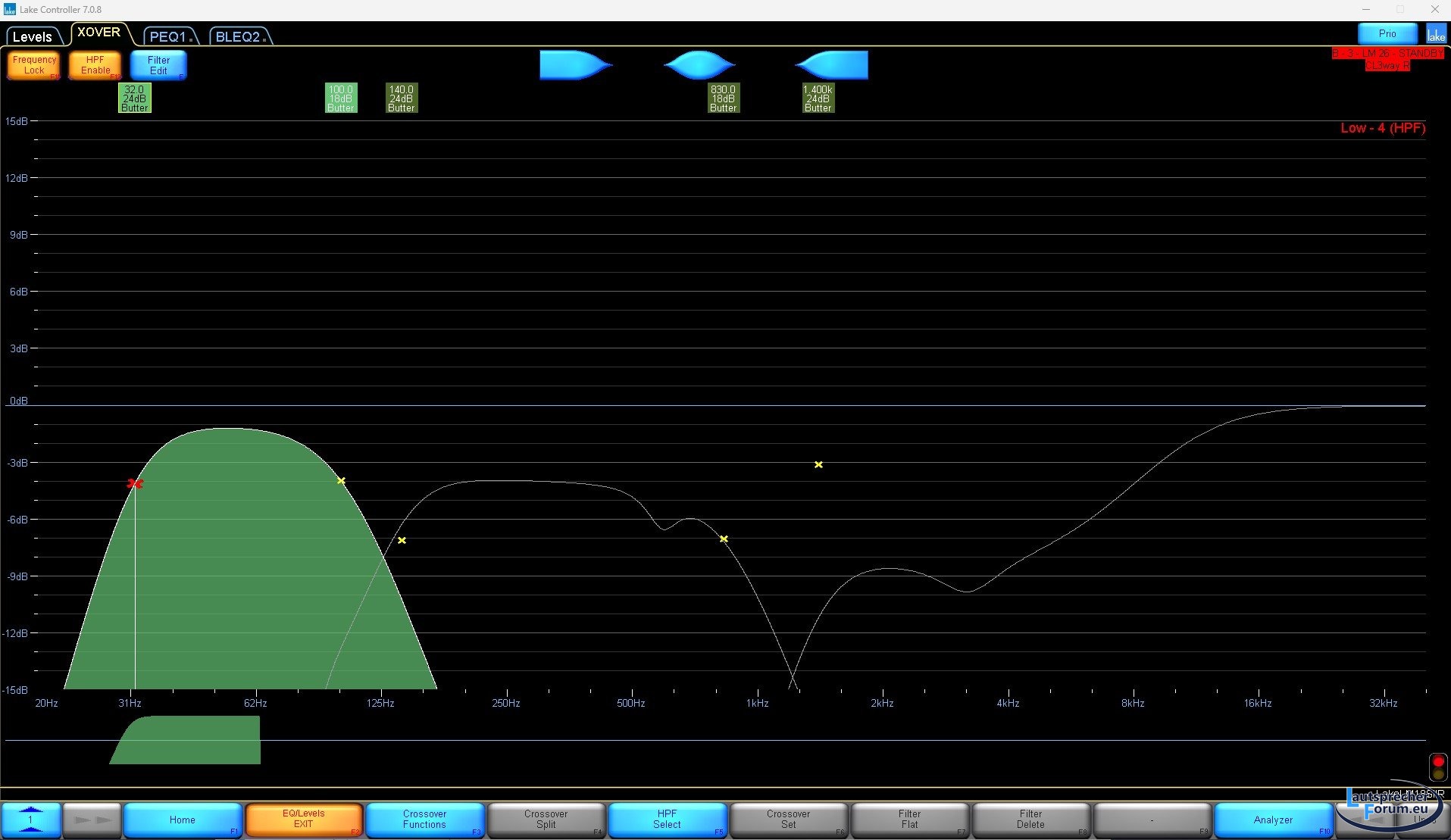The width and height of the screenshot is (1451, 840).
Task: Click the Analyzer button
Action: tap(1273, 820)
